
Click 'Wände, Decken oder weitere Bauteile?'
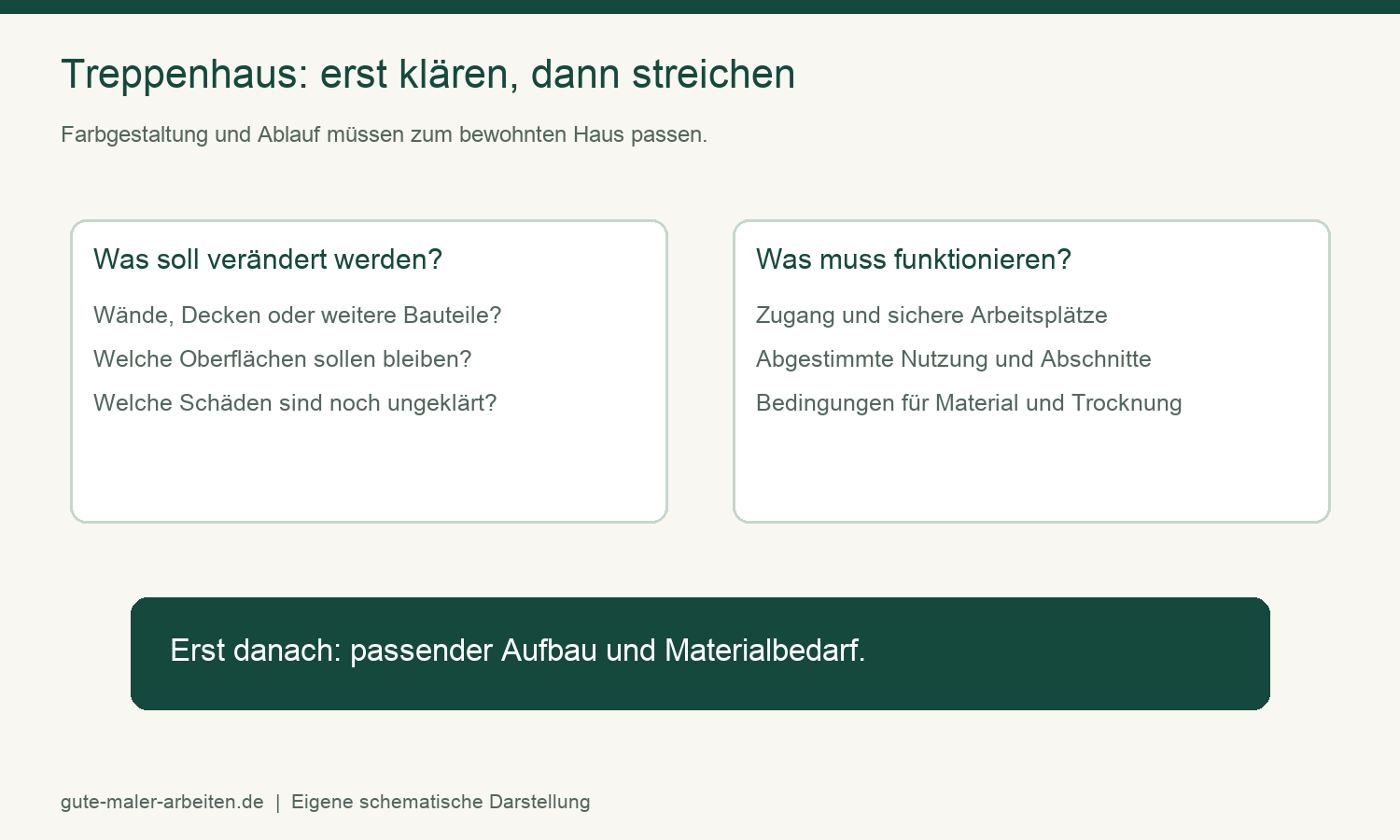(x=297, y=315)
